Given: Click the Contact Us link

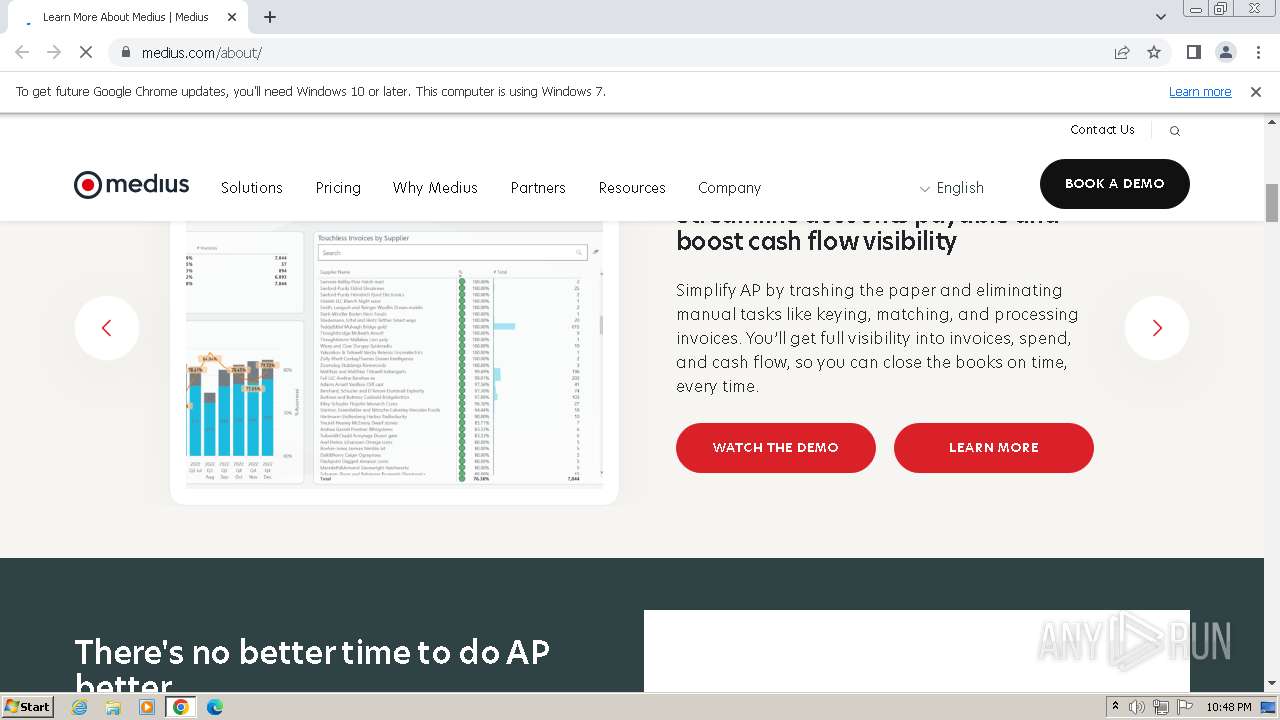Looking at the screenshot, I should 1102,130.
